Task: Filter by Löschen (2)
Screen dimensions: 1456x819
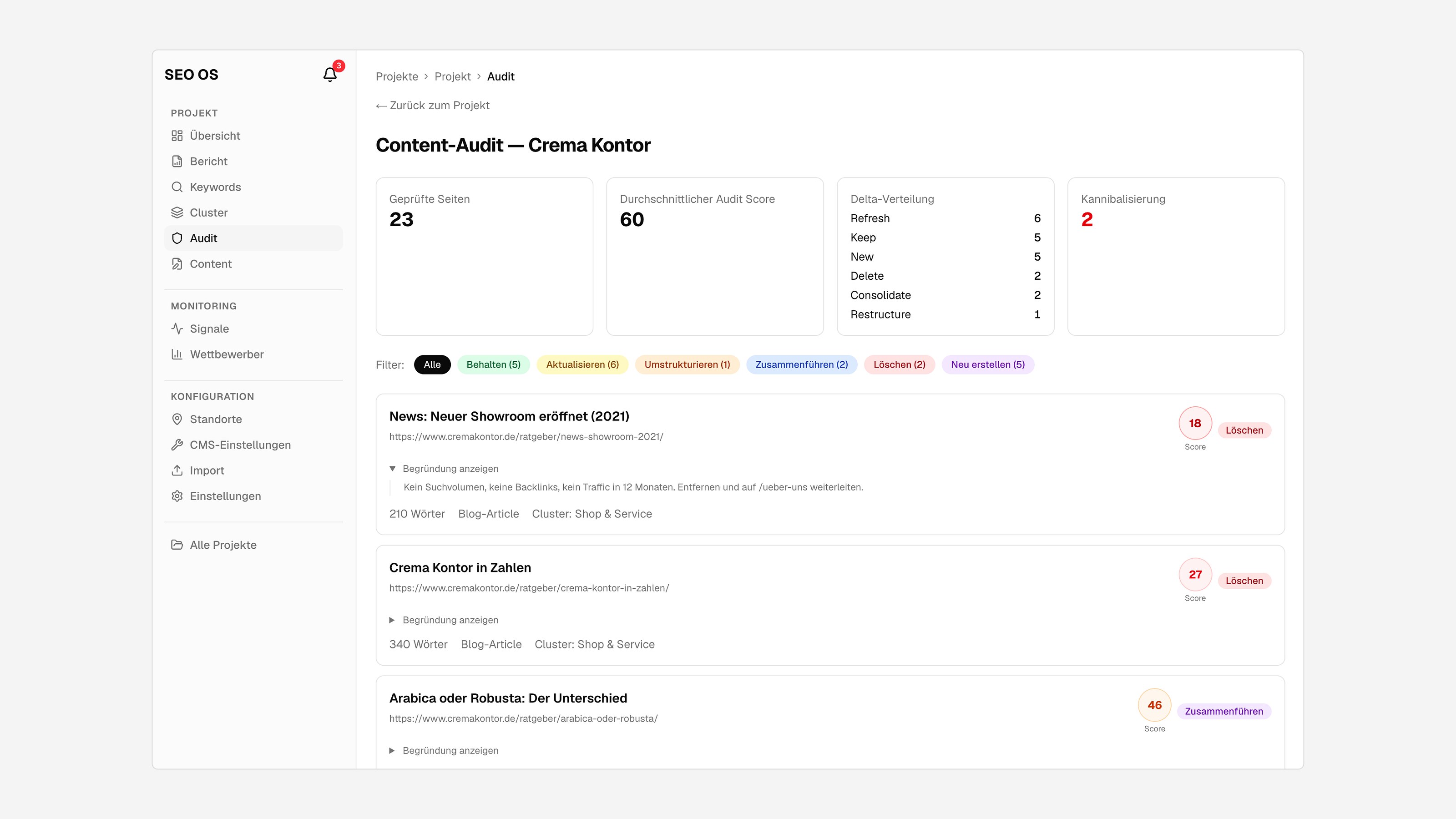Action: (x=899, y=364)
